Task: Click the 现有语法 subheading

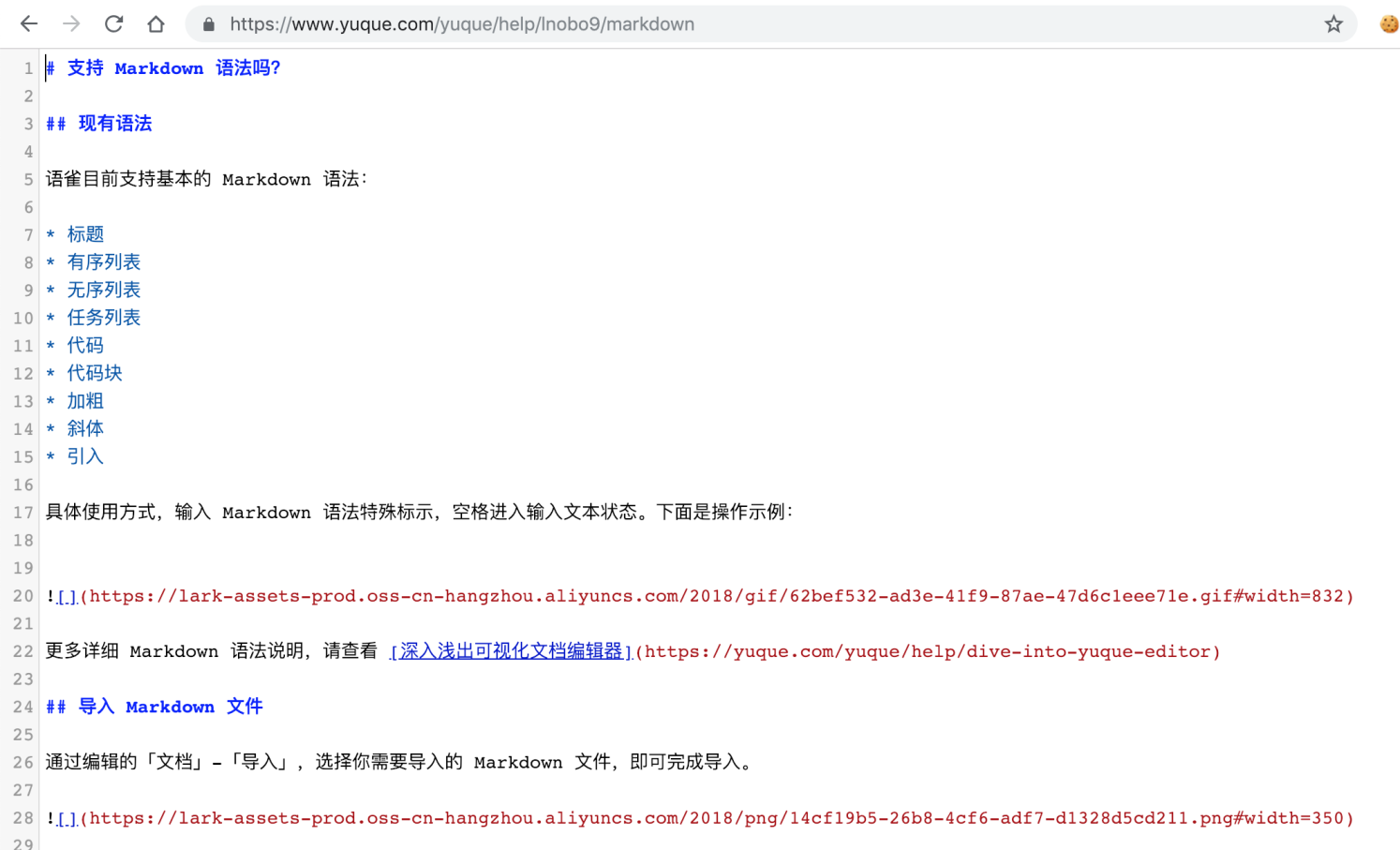Action: pos(114,124)
